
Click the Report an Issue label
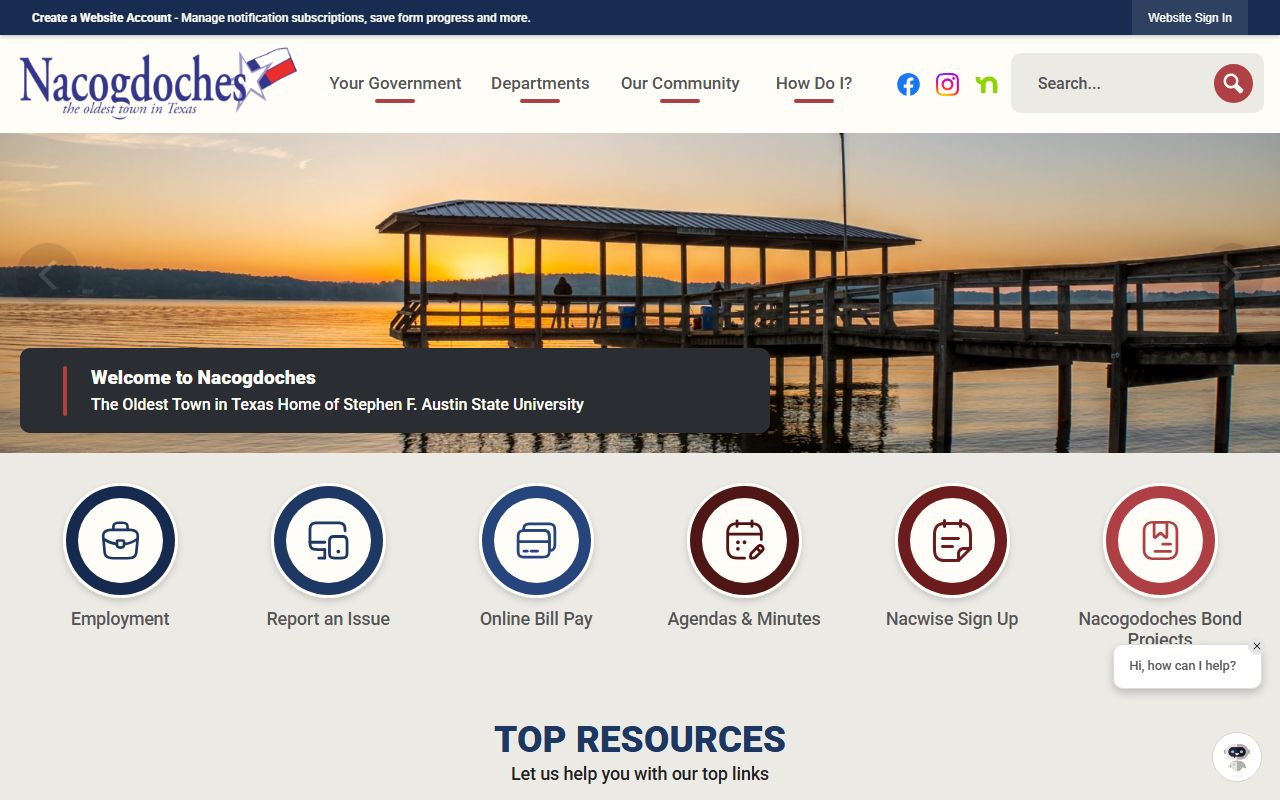[x=328, y=619]
